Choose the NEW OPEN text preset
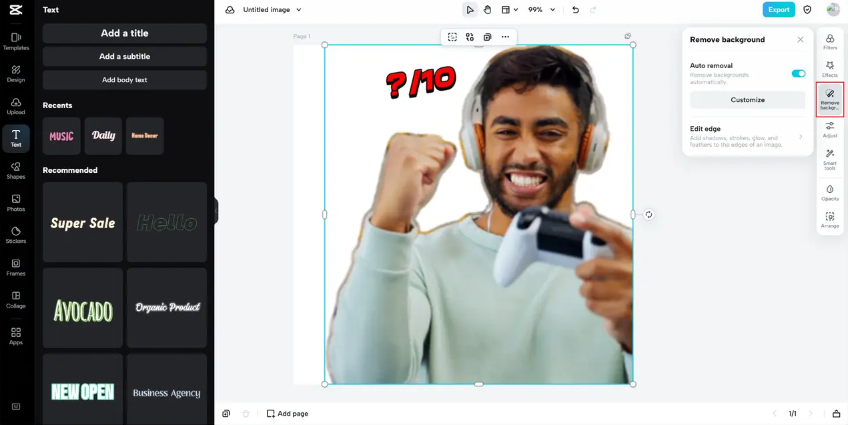848x425 pixels. (83, 389)
